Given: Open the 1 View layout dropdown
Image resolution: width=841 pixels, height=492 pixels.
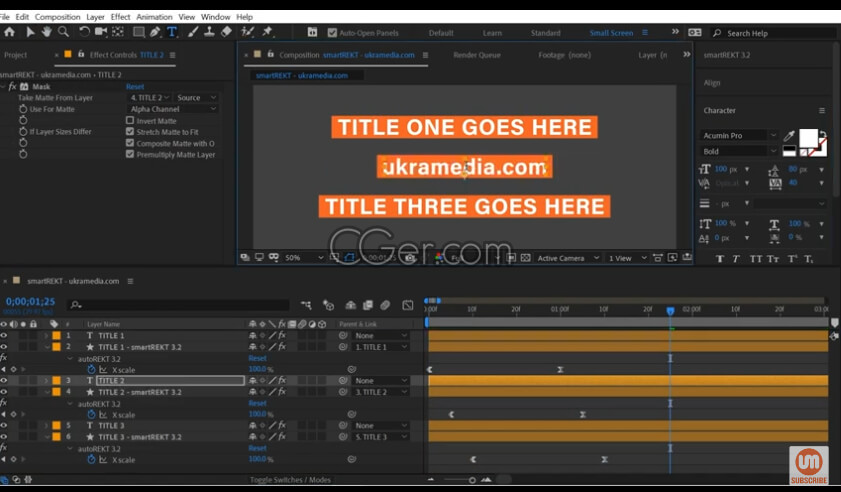Looking at the screenshot, I should tap(627, 258).
